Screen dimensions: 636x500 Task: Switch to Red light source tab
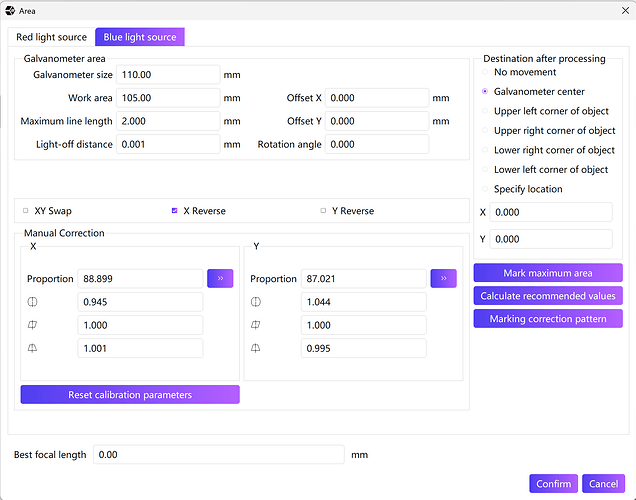click(52, 37)
